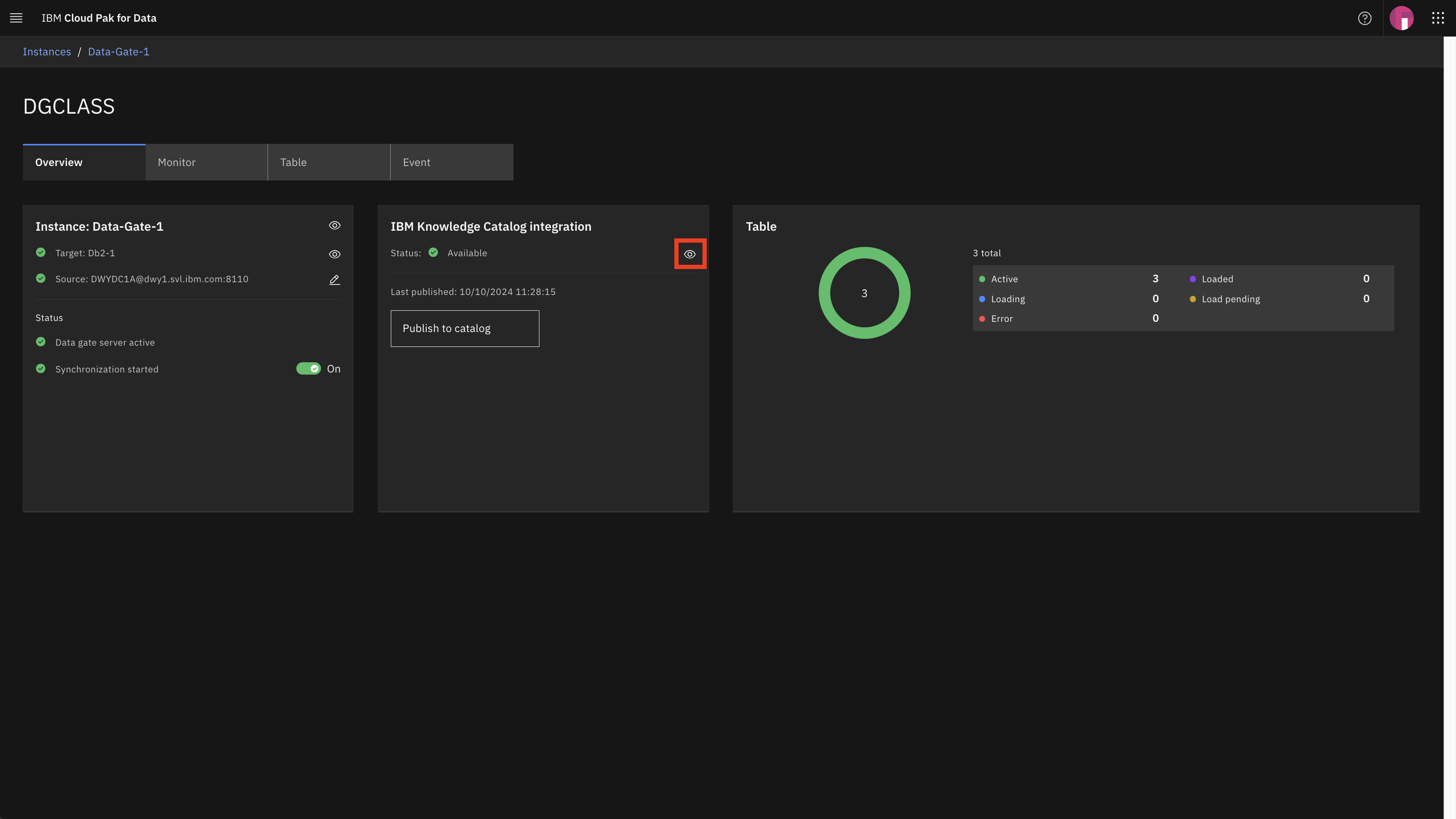Click the Load pending legend entry
The height and width of the screenshot is (819, 1456).
(1230, 299)
